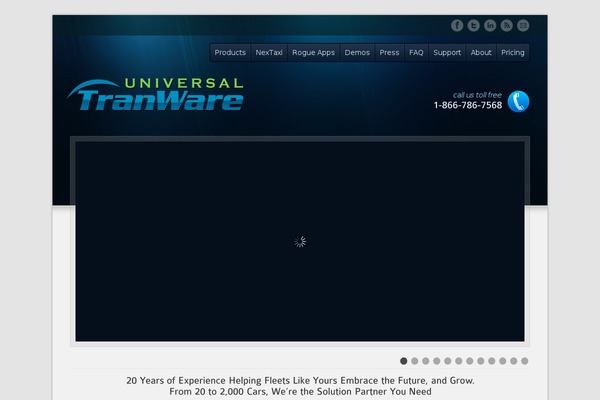Select the twelfth slideshow dot
The height and width of the screenshot is (400, 600).
click(x=525, y=361)
